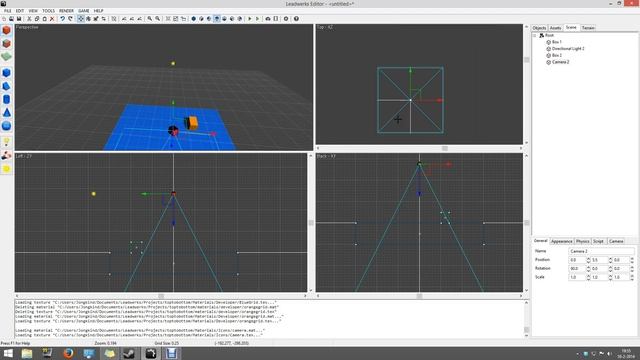Click the Rotation X value field
The image size is (640, 360).
coord(578,269)
